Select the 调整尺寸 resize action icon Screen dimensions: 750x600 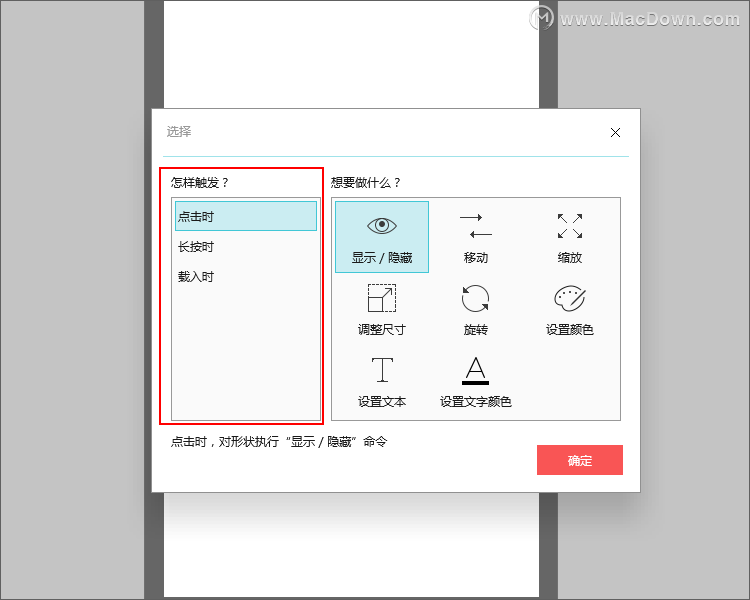382,309
